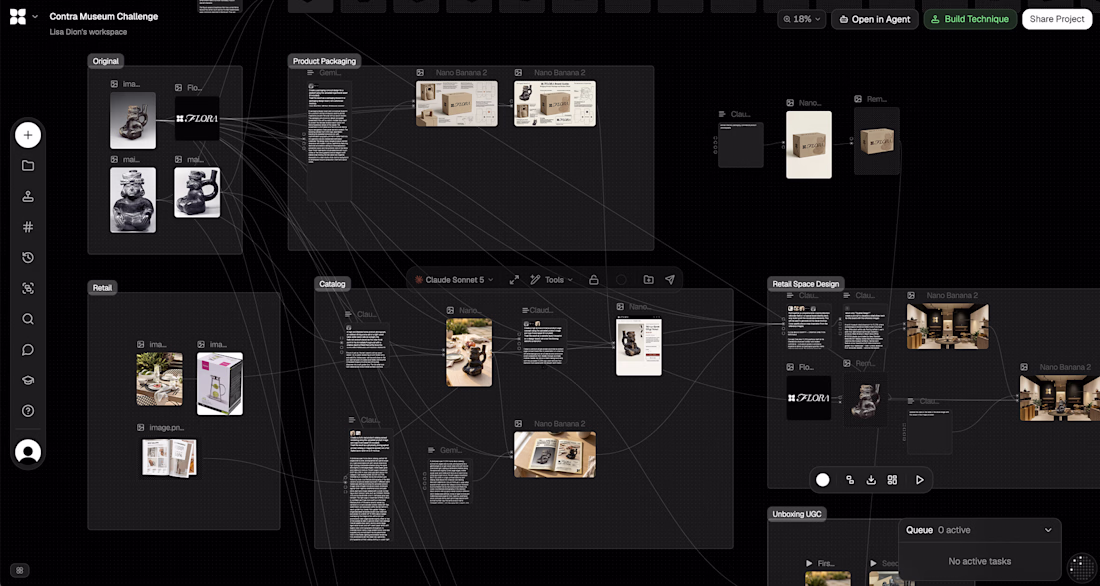The width and height of the screenshot is (1100, 586).
Task: Toggle the lock icon in node toolbar
Action: (x=593, y=279)
